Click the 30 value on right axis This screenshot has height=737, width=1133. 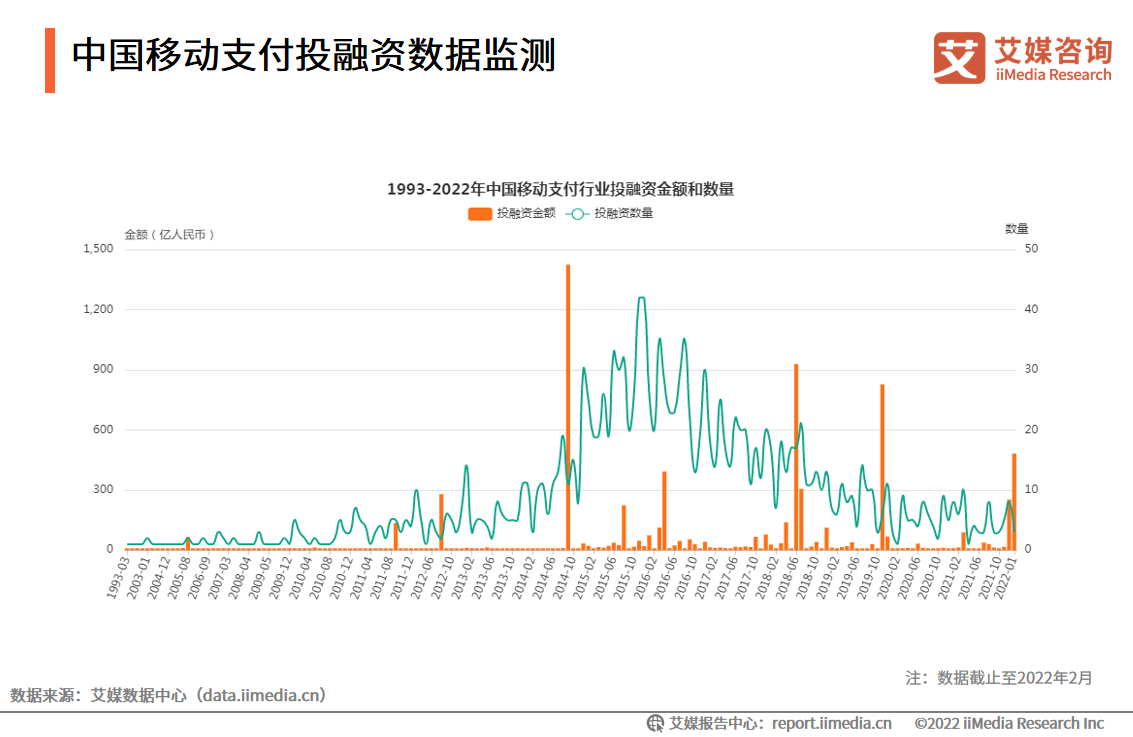1031,369
